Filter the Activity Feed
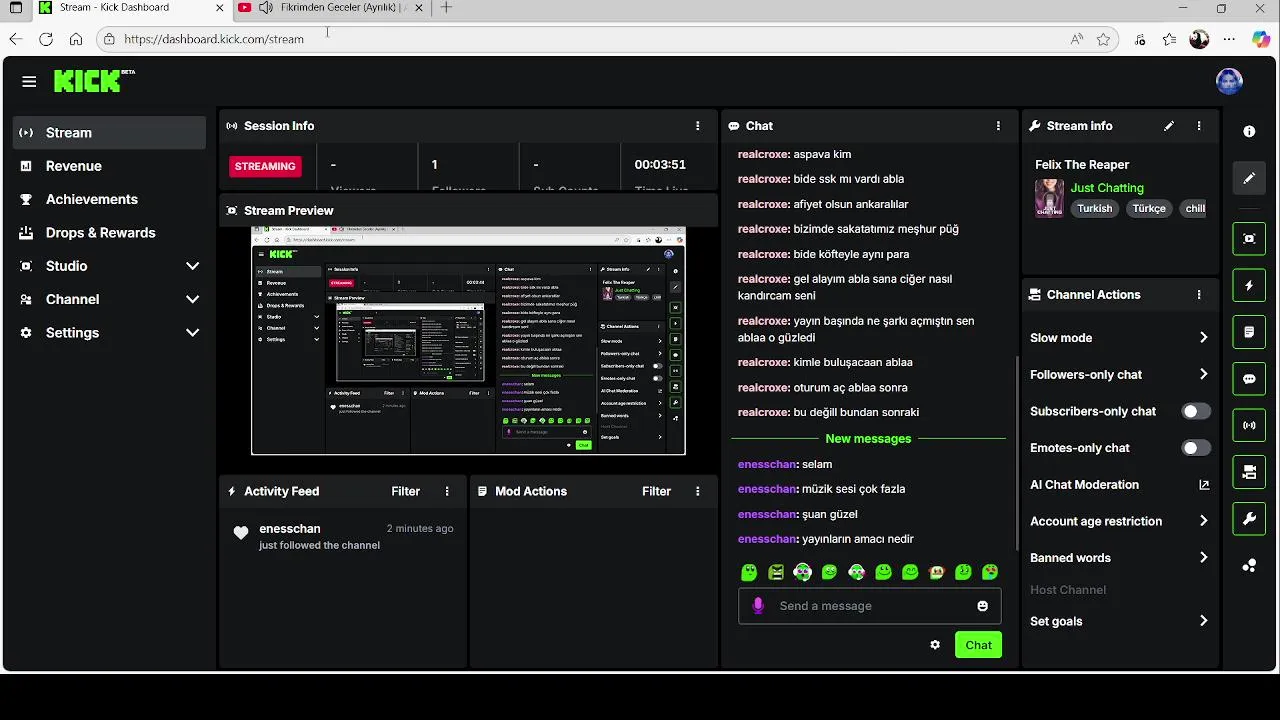1280x720 pixels. pos(405,491)
